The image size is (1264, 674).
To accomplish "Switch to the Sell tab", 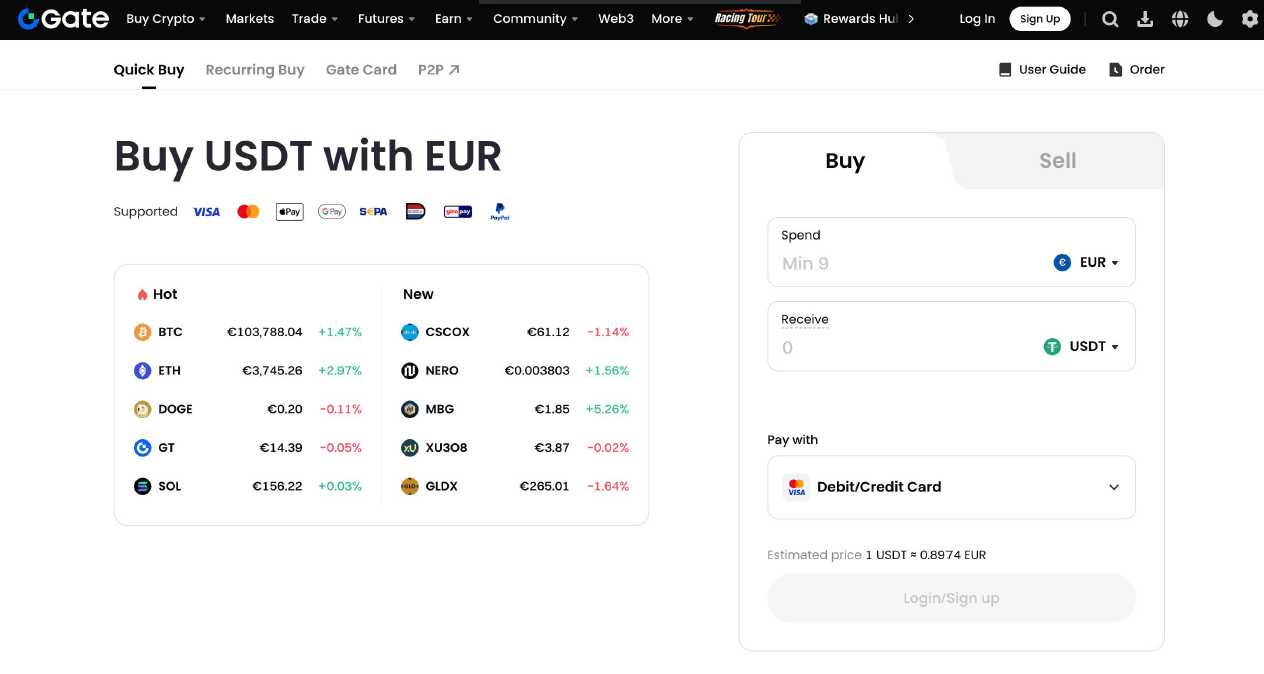I will [x=1057, y=159].
